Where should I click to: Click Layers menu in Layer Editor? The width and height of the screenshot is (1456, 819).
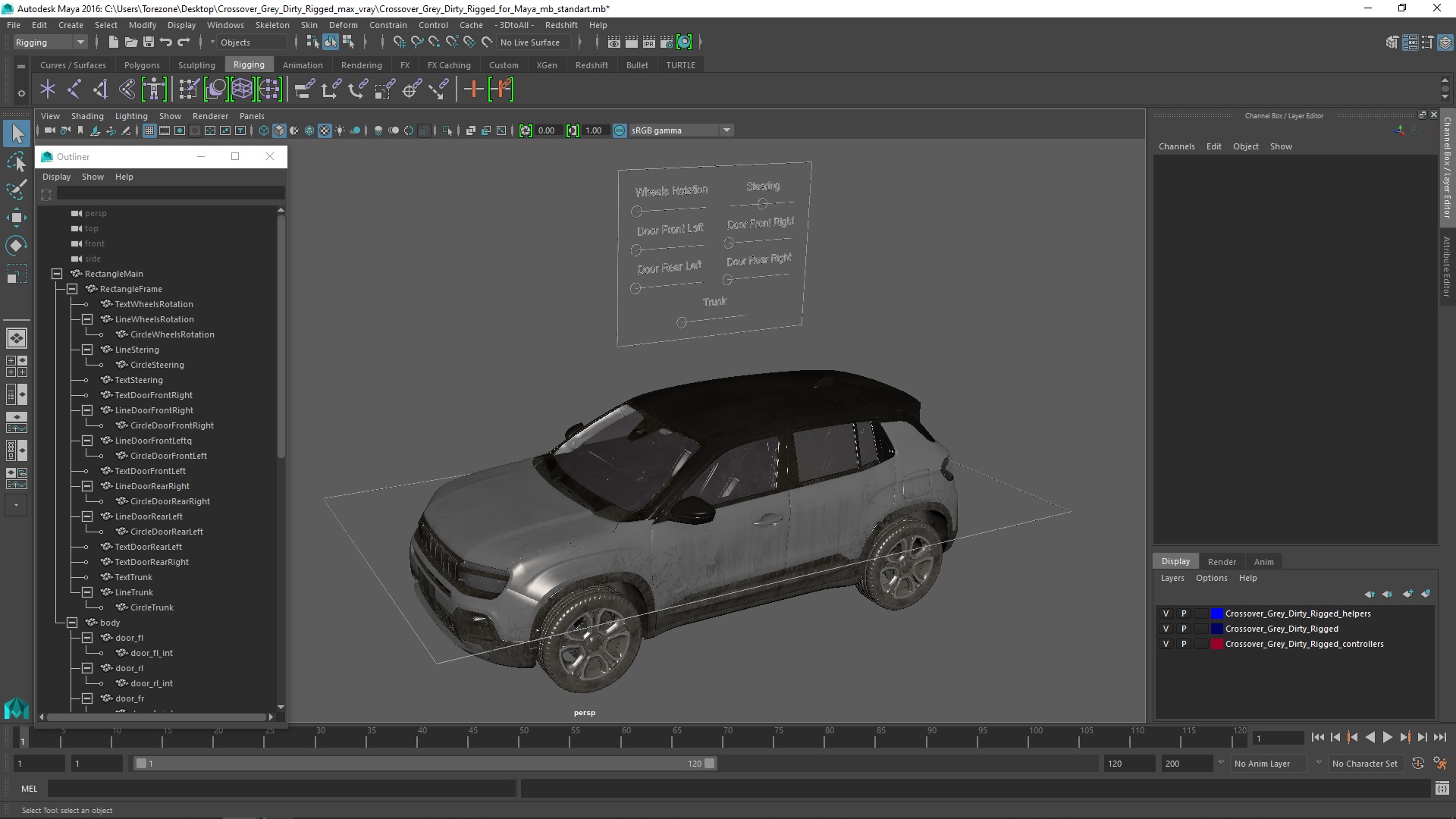(1172, 578)
